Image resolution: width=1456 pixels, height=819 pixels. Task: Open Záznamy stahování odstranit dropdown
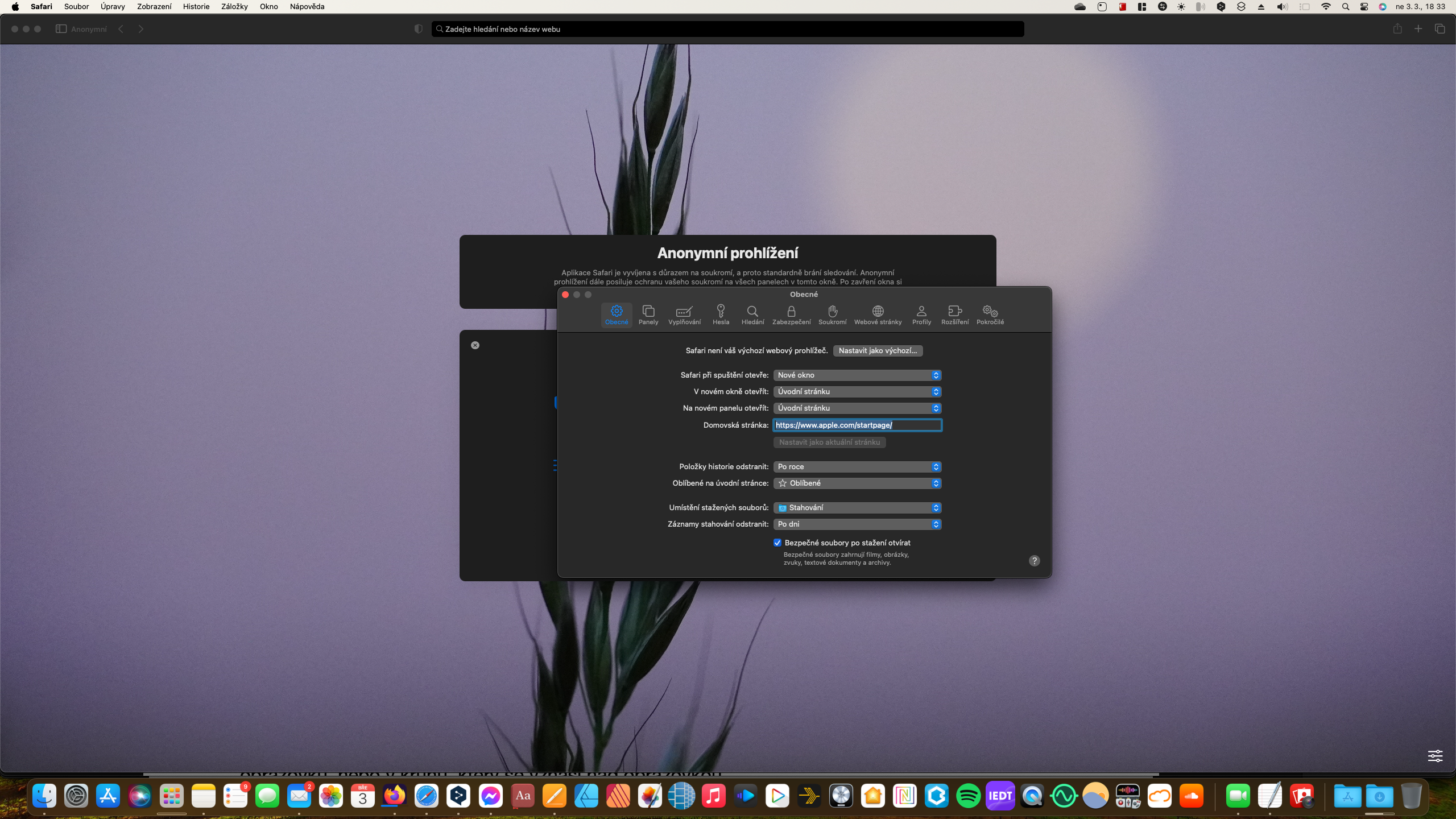click(x=857, y=524)
